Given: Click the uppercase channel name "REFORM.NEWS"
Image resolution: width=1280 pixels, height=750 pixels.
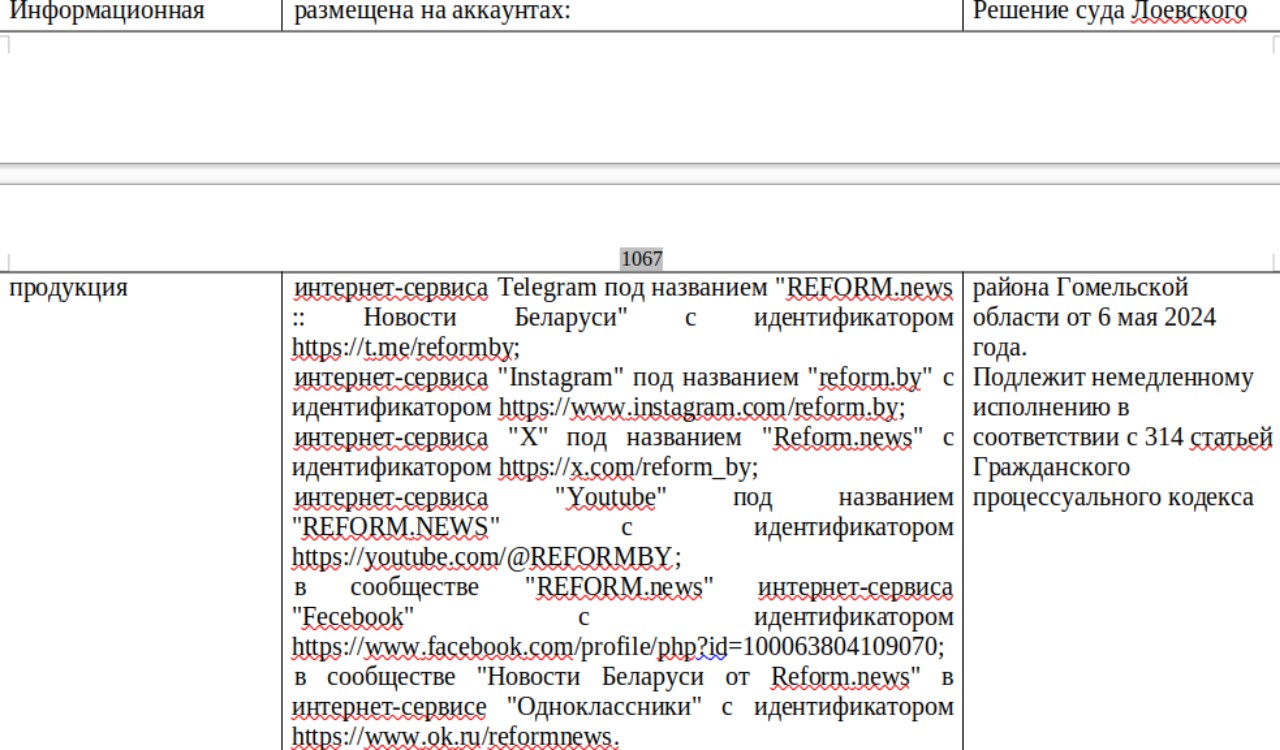Looking at the screenshot, I should [396, 528].
